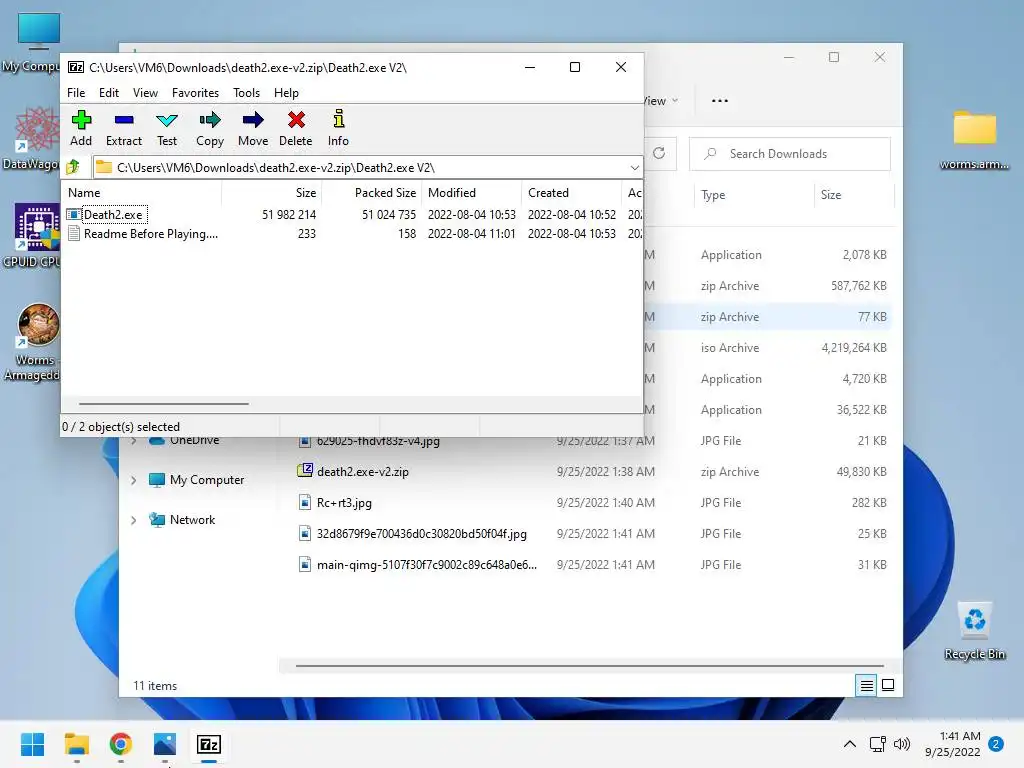1024x768 pixels.
Task: Open the Help menu
Action: [x=286, y=93]
